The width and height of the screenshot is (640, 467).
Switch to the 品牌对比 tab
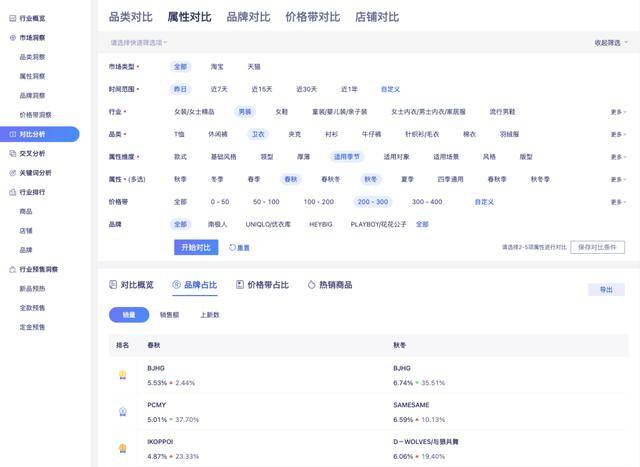coord(248,17)
